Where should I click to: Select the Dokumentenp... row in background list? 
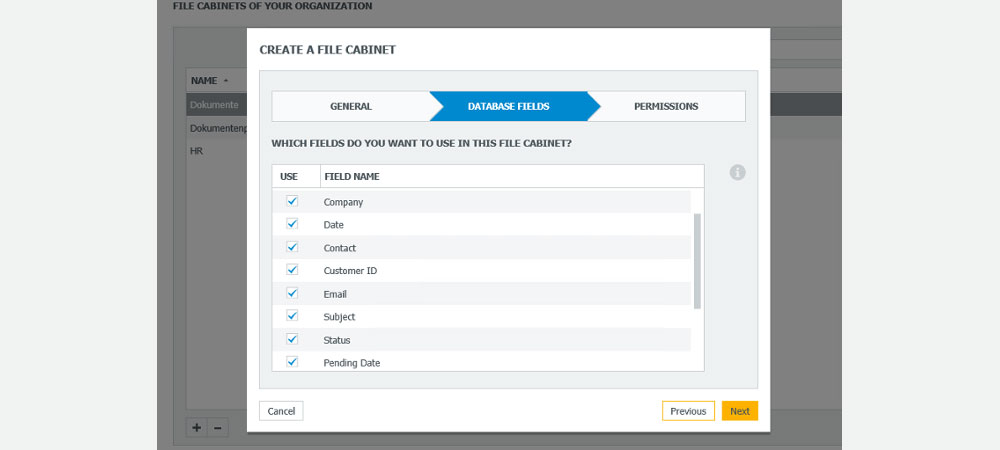click(217, 128)
